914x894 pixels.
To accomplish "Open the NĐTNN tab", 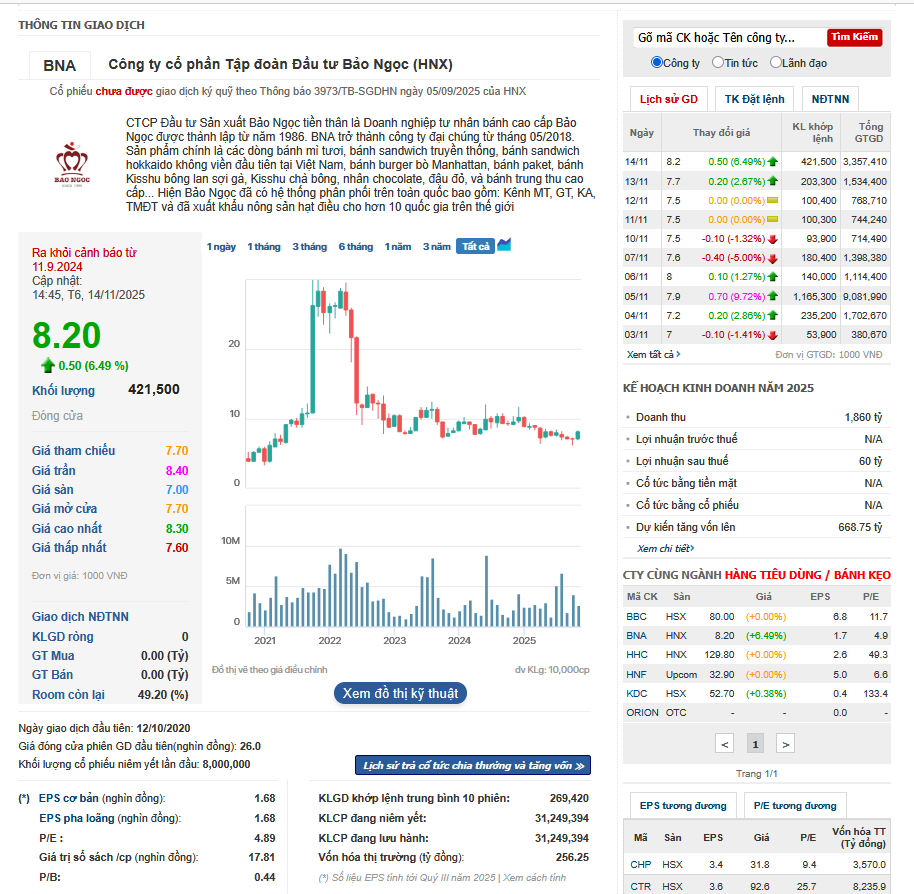I will pos(830,99).
